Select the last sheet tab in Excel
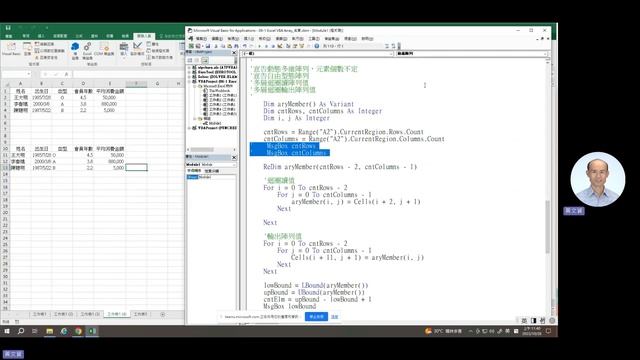This screenshot has width=640, height=360. click(140, 314)
